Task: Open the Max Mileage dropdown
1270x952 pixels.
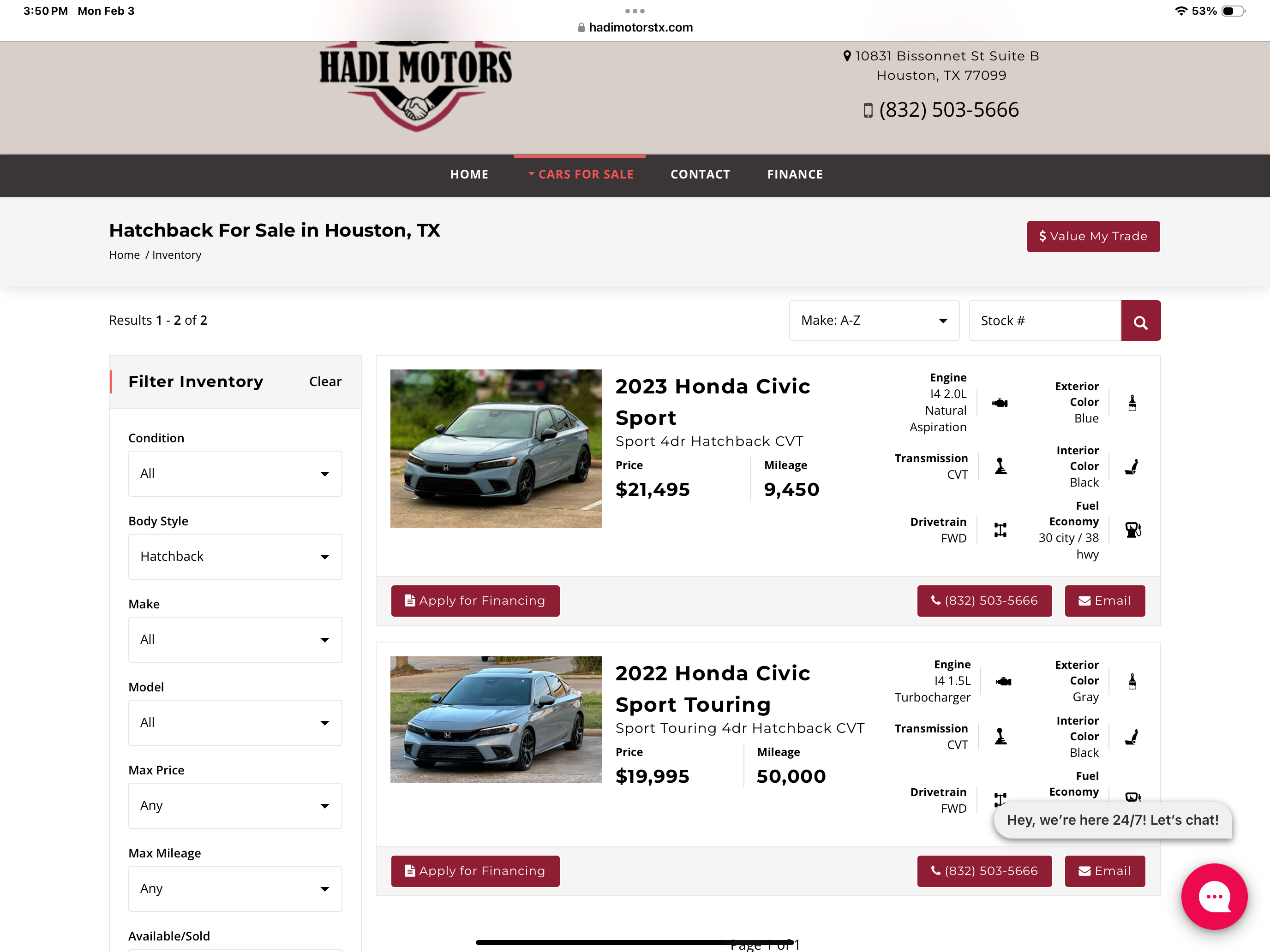Action: point(235,889)
